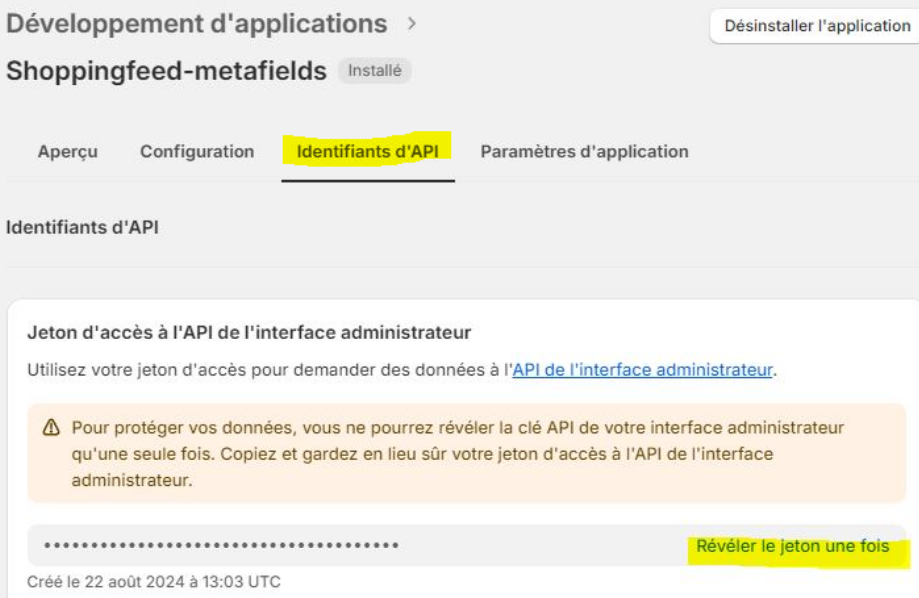Go back to Développement d'applications
919x598 pixels.
(197, 24)
